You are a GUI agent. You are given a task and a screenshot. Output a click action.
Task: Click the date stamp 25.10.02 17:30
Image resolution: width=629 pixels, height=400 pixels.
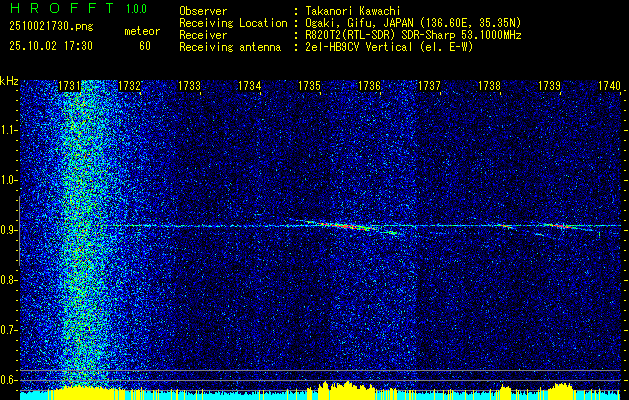51,46
